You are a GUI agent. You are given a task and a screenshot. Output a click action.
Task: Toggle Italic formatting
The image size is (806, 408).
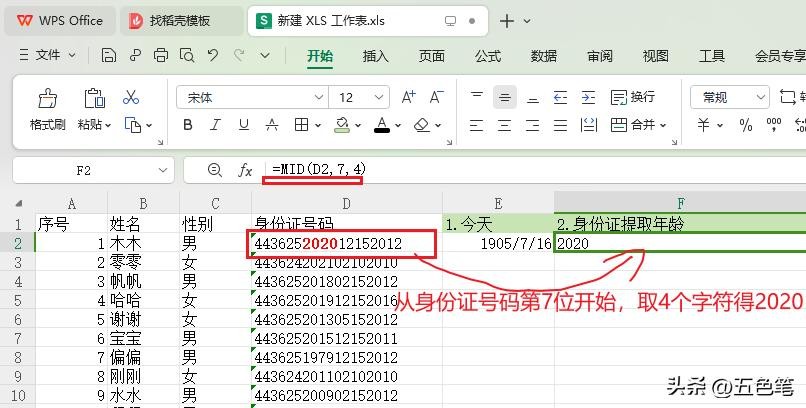pyautogui.click(x=214, y=125)
